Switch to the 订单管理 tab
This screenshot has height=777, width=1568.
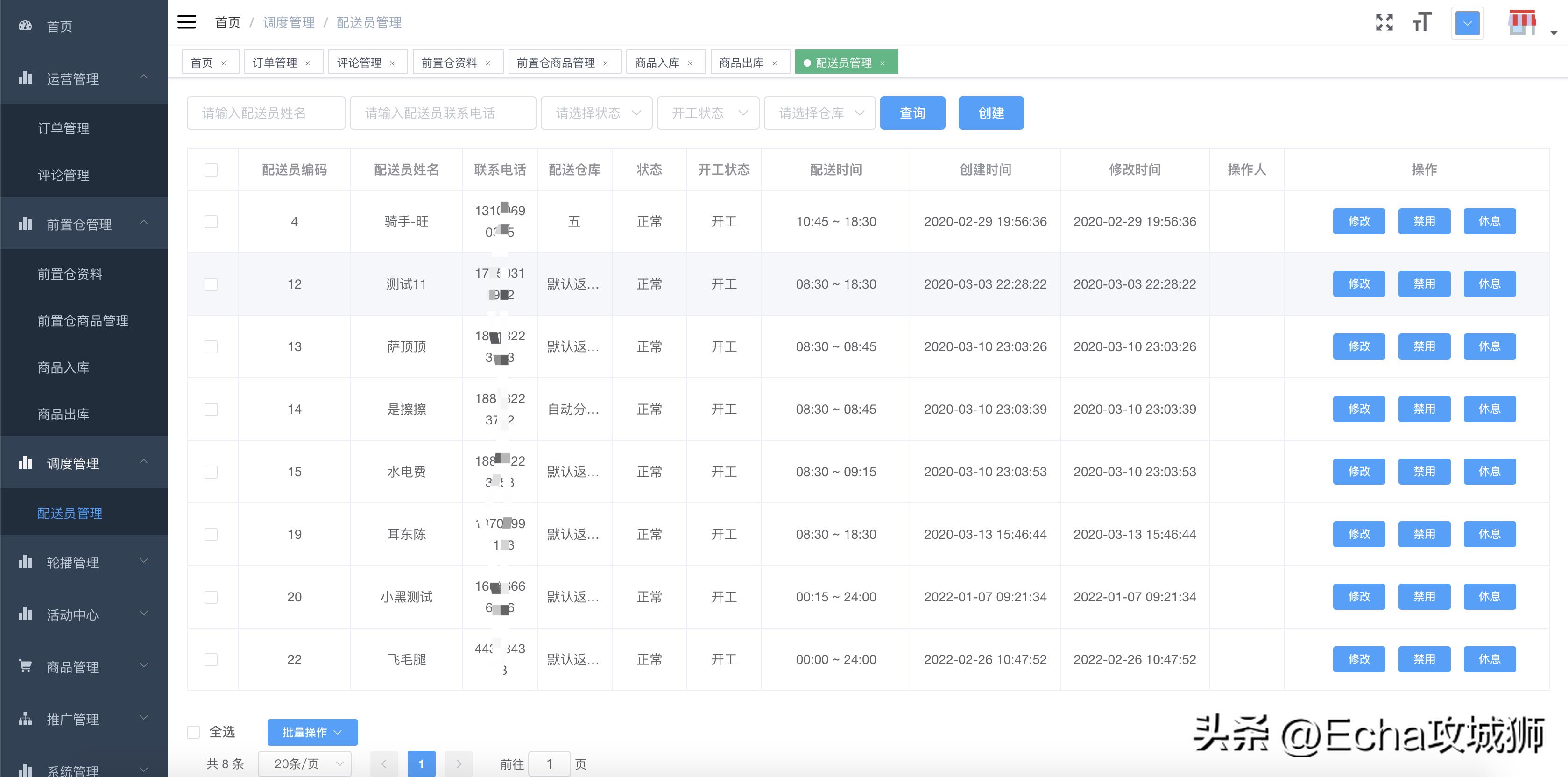point(275,62)
